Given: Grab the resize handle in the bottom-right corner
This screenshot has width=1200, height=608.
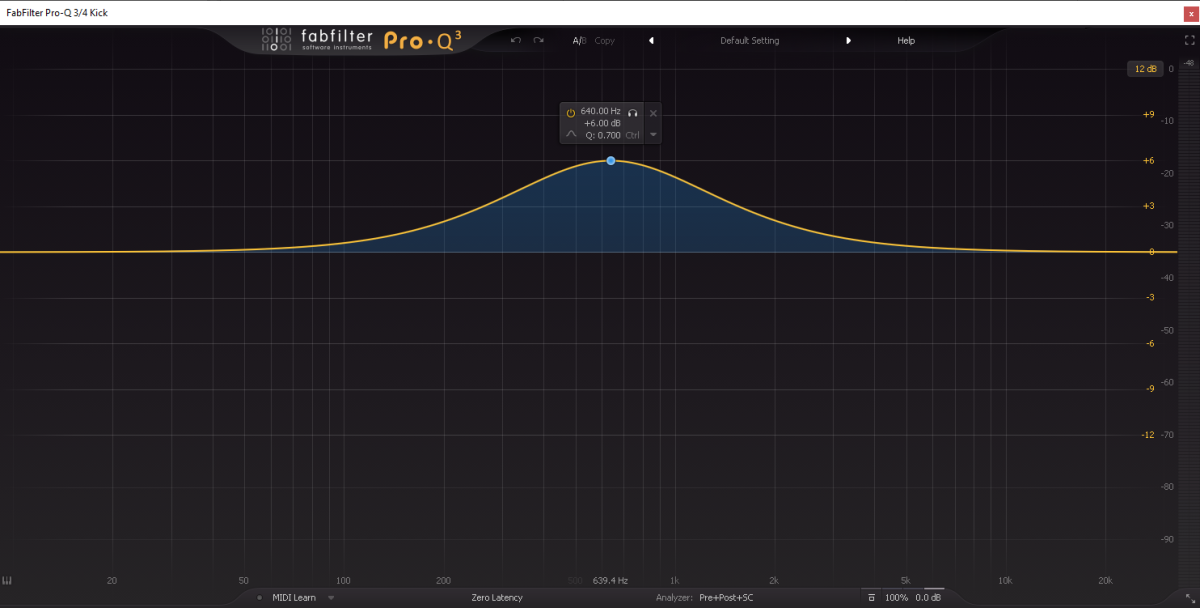Looking at the screenshot, I should (x=1191, y=599).
